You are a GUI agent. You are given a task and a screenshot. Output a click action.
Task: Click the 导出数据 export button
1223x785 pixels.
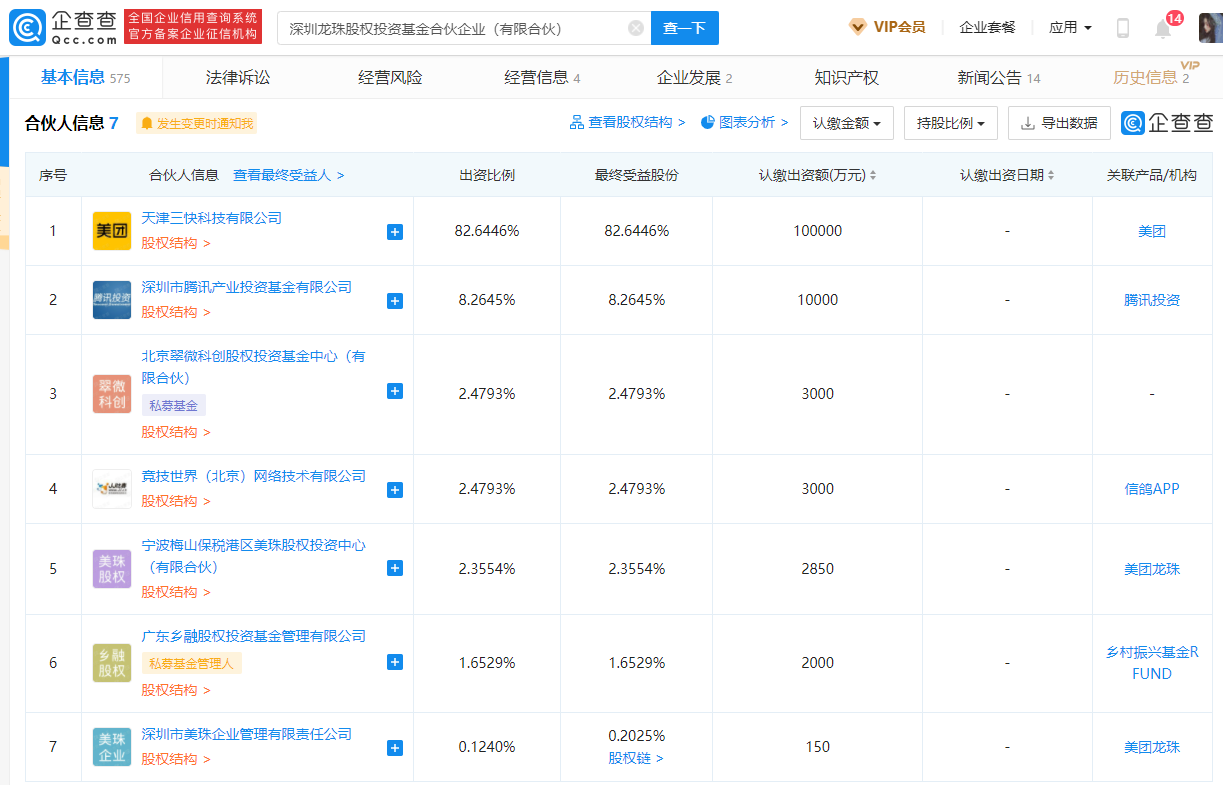point(1059,123)
